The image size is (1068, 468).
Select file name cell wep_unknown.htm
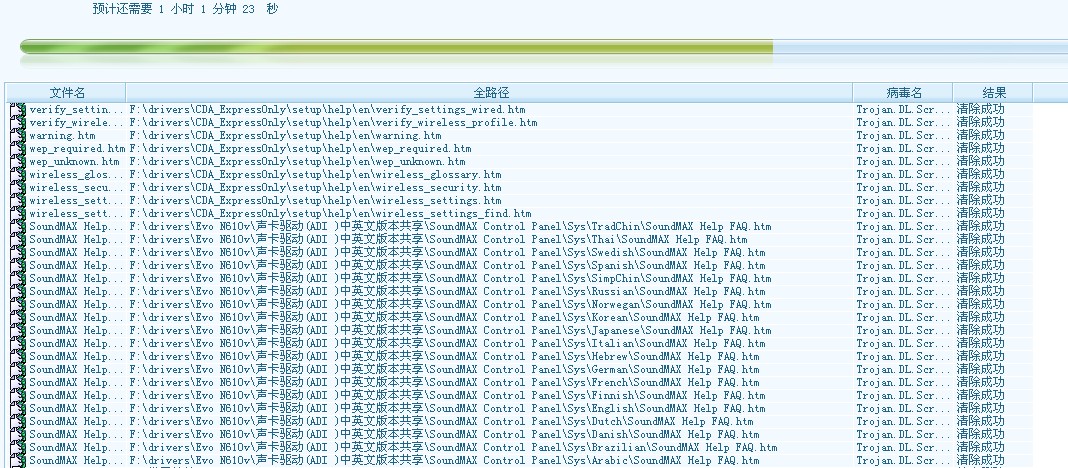pos(74,161)
